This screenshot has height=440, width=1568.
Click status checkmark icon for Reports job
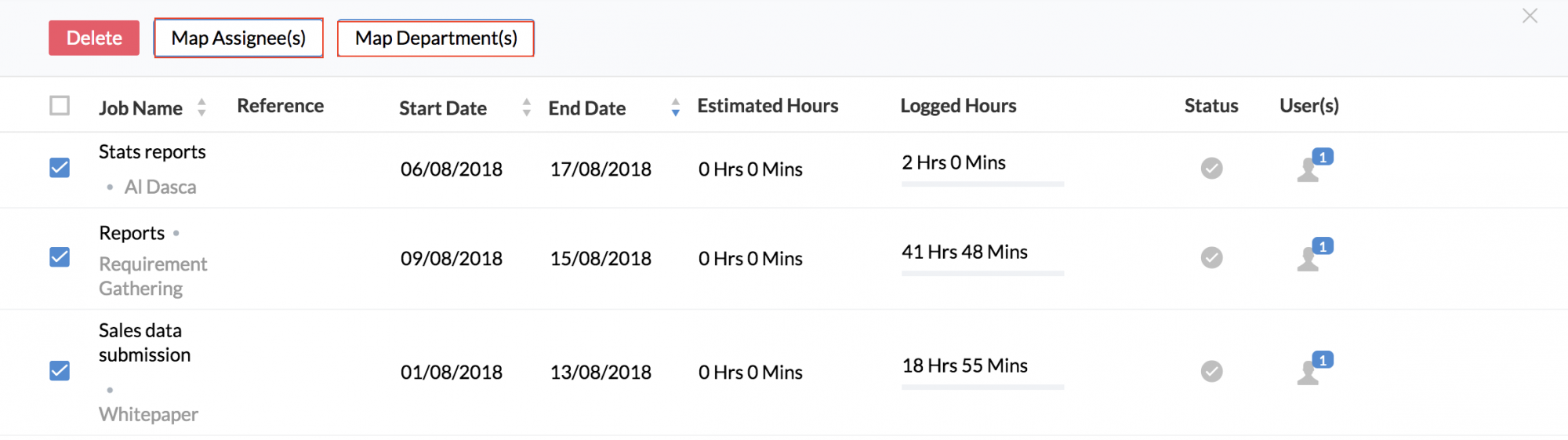point(1211,257)
